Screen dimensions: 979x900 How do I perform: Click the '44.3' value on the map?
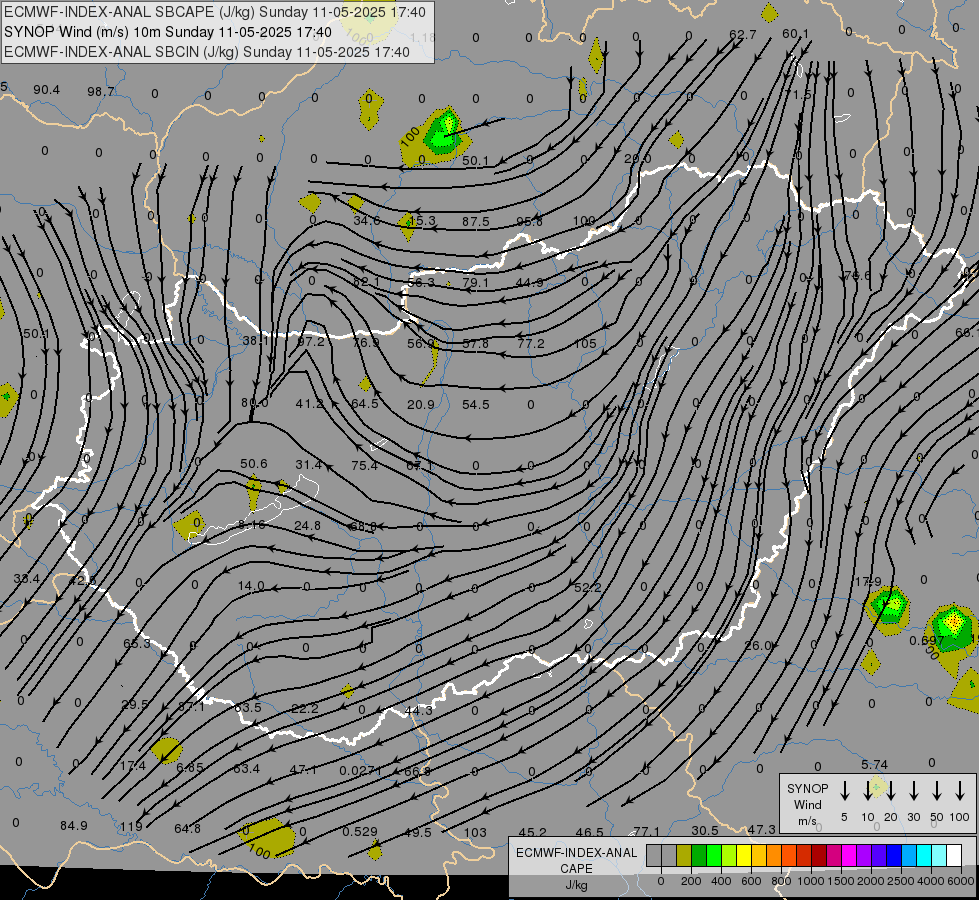(x=418, y=711)
